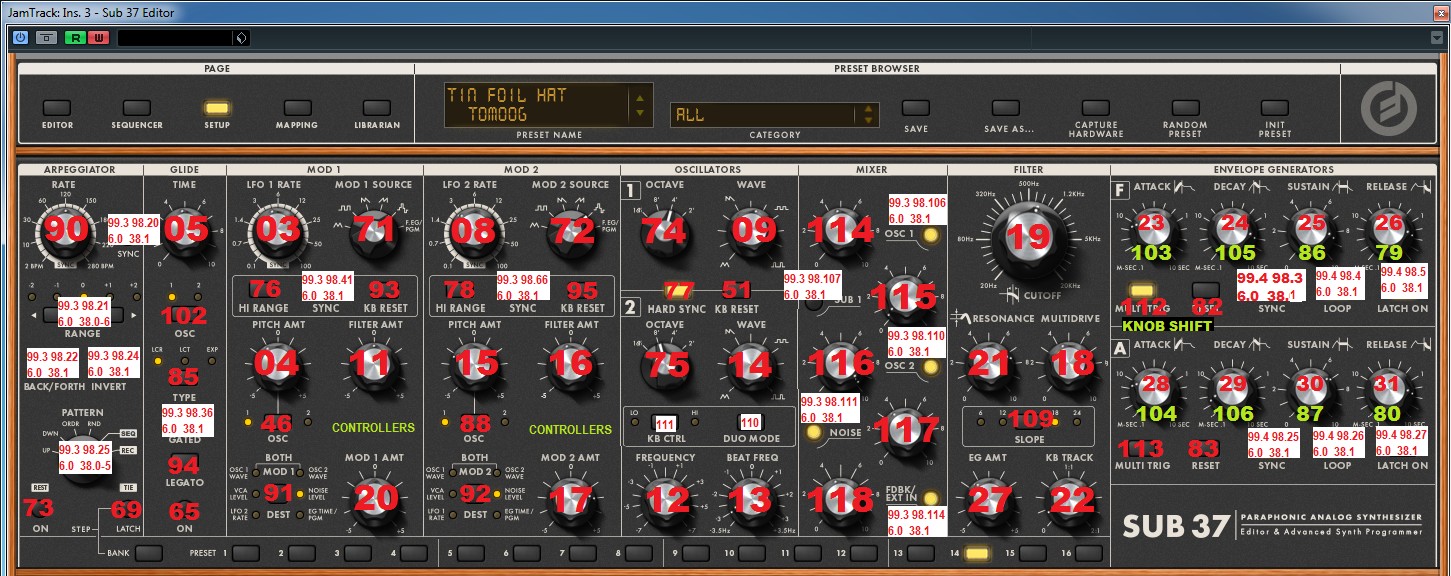The width and height of the screenshot is (1451, 576).
Task: Open the host plugin menu arrow at top right
Action: (x=1436, y=38)
